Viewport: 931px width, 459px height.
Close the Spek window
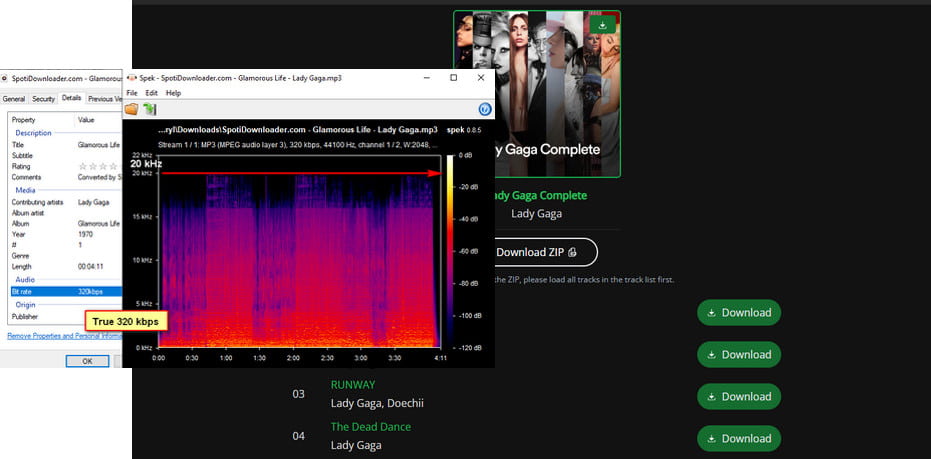tap(481, 78)
